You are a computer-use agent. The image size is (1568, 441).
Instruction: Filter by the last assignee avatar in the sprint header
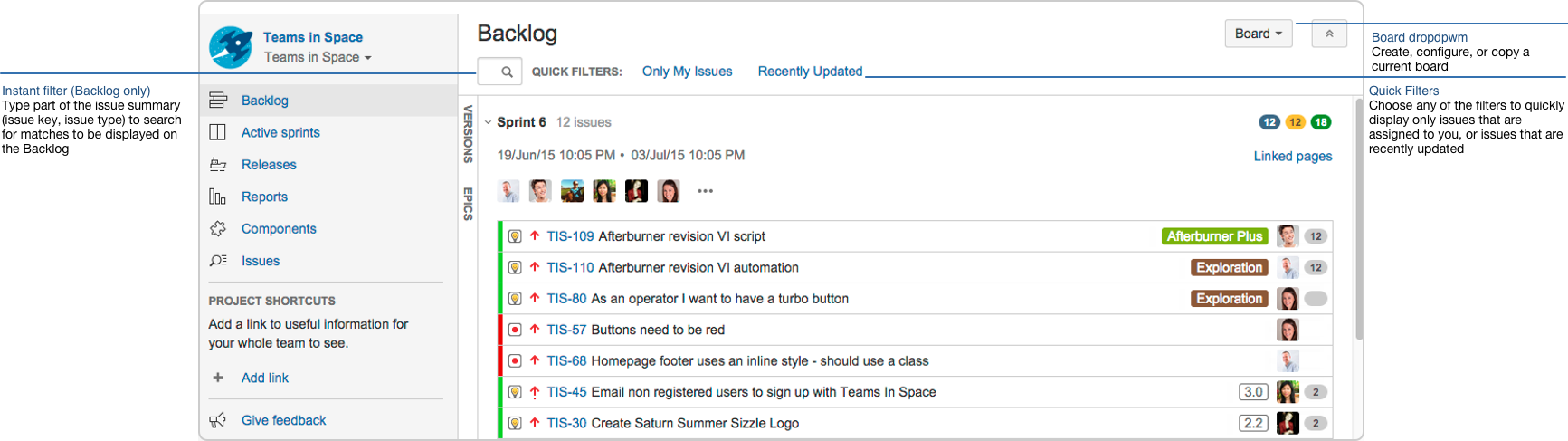(669, 191)
